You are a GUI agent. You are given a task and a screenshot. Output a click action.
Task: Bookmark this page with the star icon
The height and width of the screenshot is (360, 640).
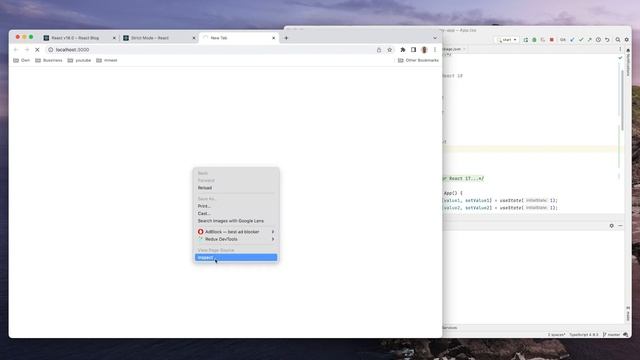click(389, 50)
